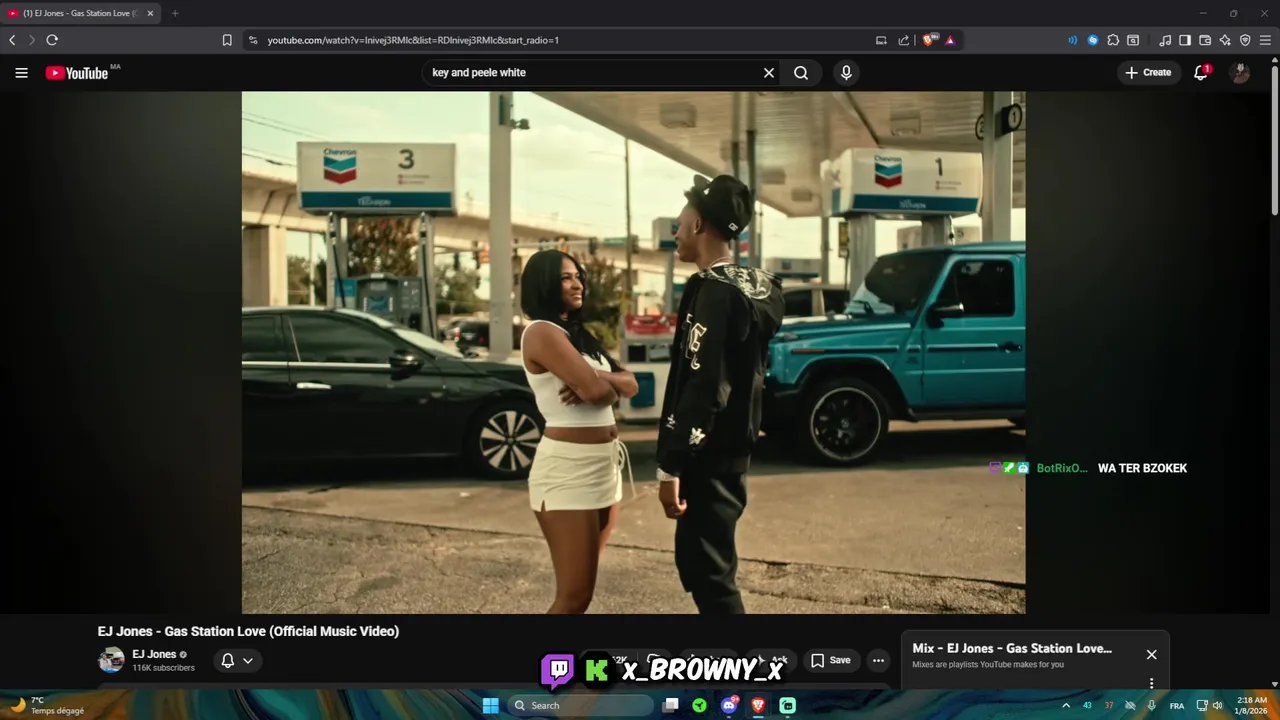Click the Windows taskbar Search box
The width and height of the screenshot is (1280, 720).
point(580,705)
